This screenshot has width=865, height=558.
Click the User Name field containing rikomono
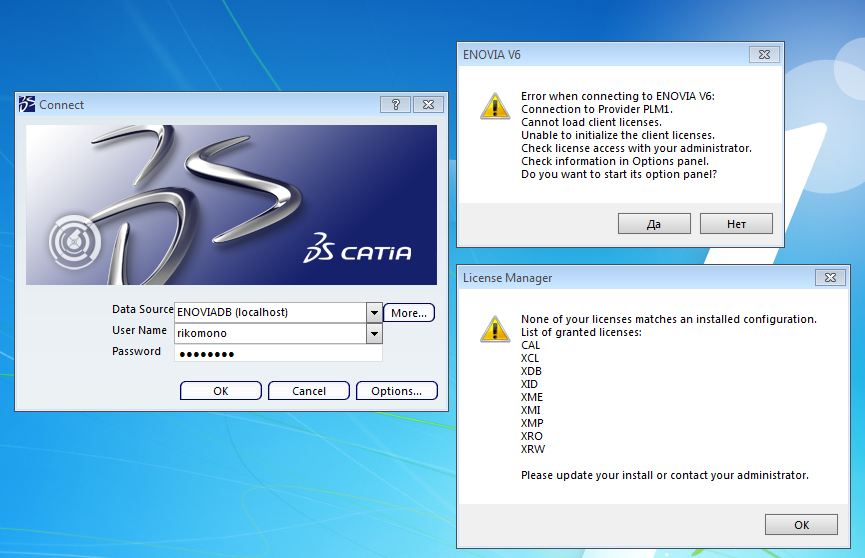click(x=269, y=333)
